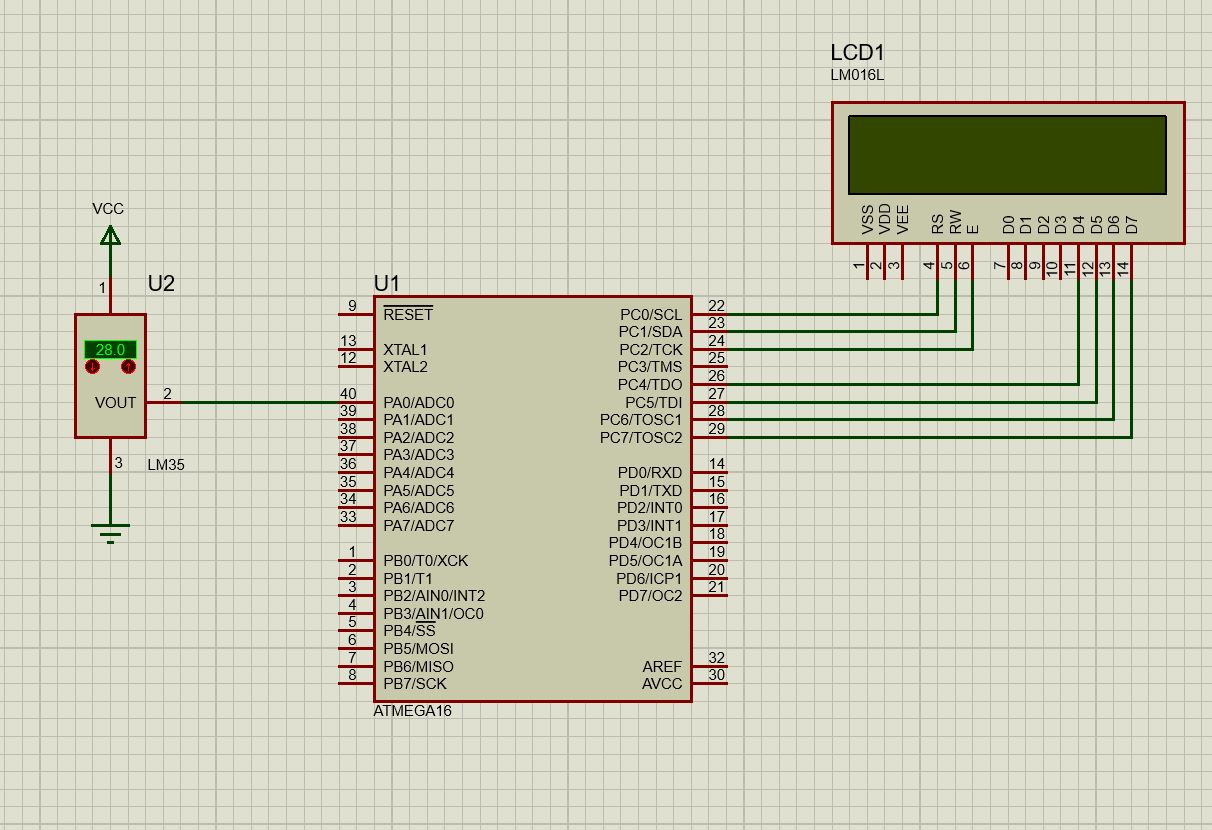Select the PB7/SCK pin label
This screenshot has height=830, width=1212.
click(415, 684)
